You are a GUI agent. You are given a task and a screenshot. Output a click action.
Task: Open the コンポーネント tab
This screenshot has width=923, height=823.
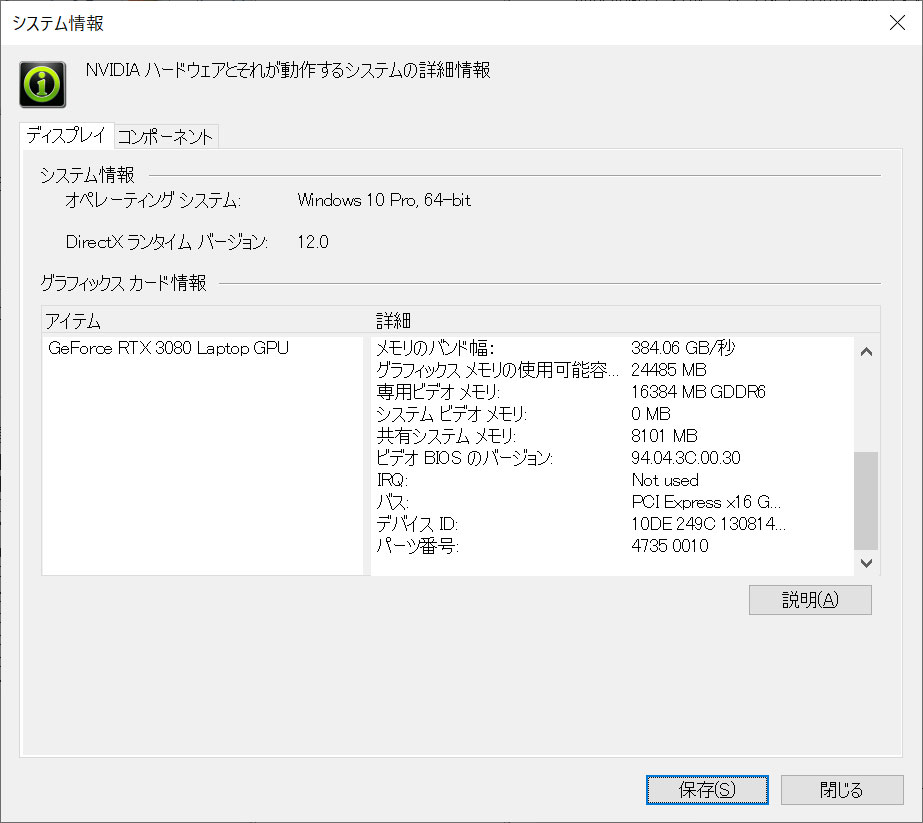click(x=165, y=137)
